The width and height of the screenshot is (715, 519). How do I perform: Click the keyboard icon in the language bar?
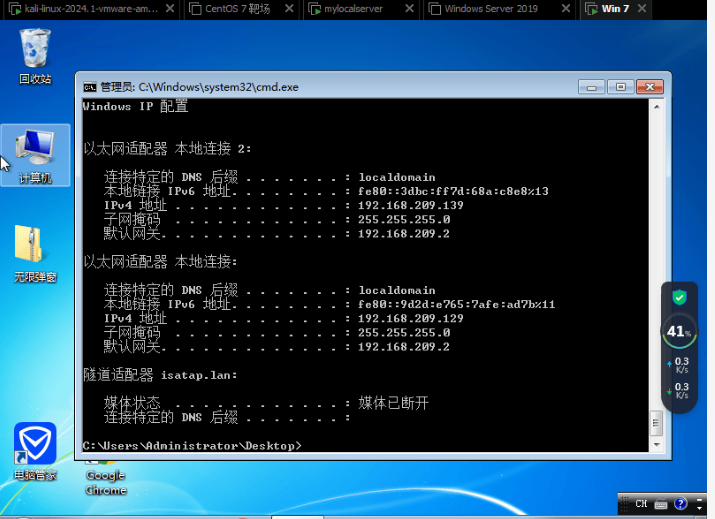click(661, 503)
